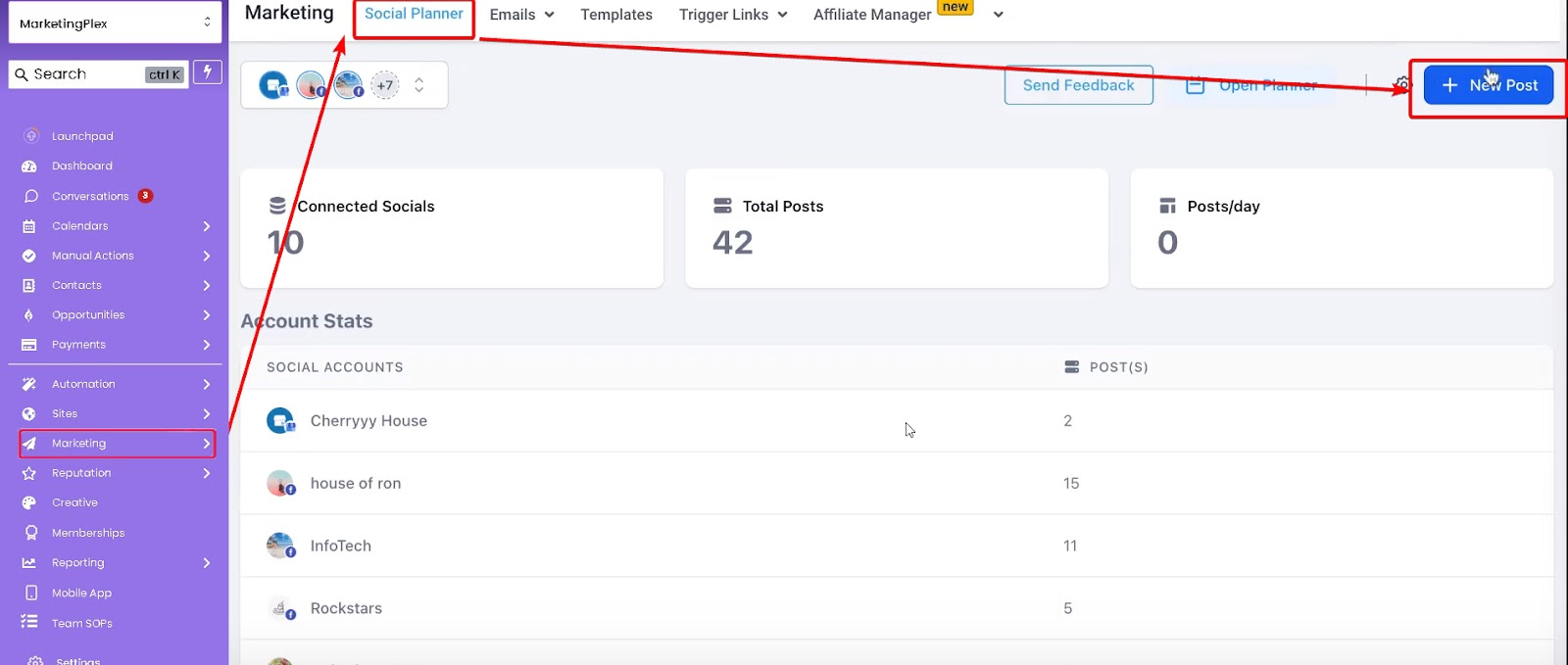Viewport: 1568px width, 665px height.
Task: Expand the Contacts submenu arrow
Action: tap(206, 285)
